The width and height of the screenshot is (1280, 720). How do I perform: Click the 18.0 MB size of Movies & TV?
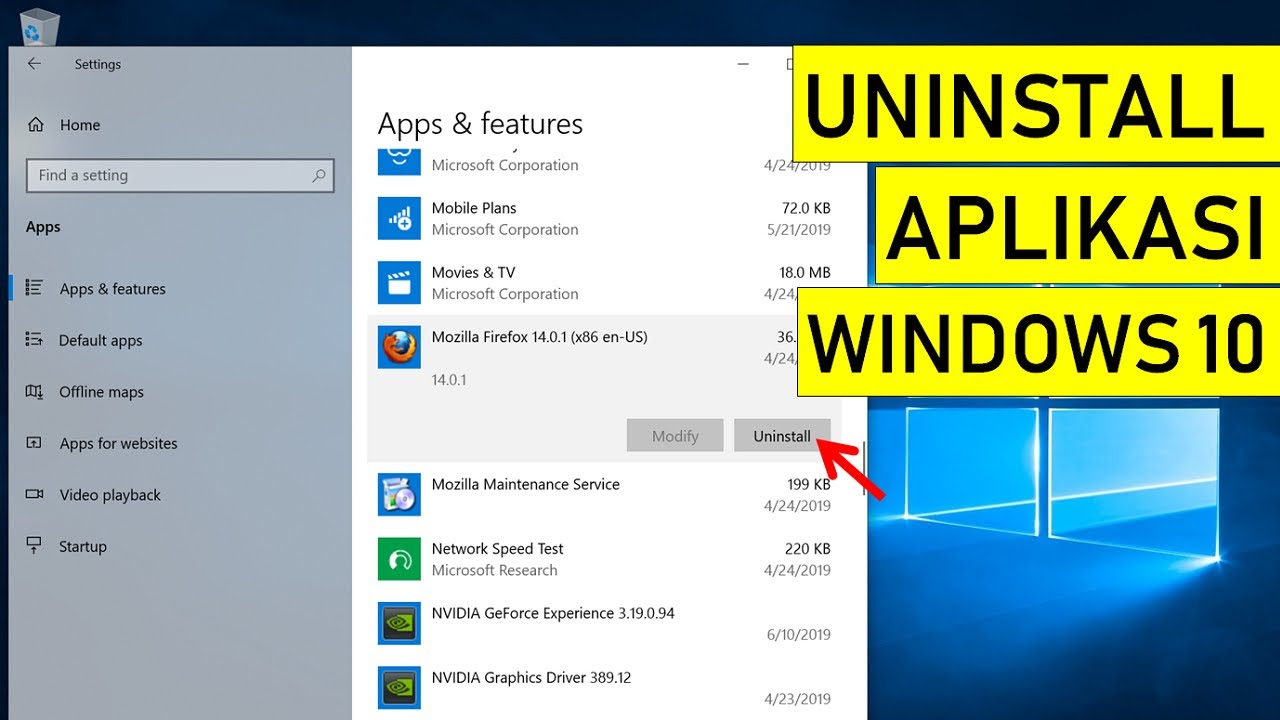point(805,272)
